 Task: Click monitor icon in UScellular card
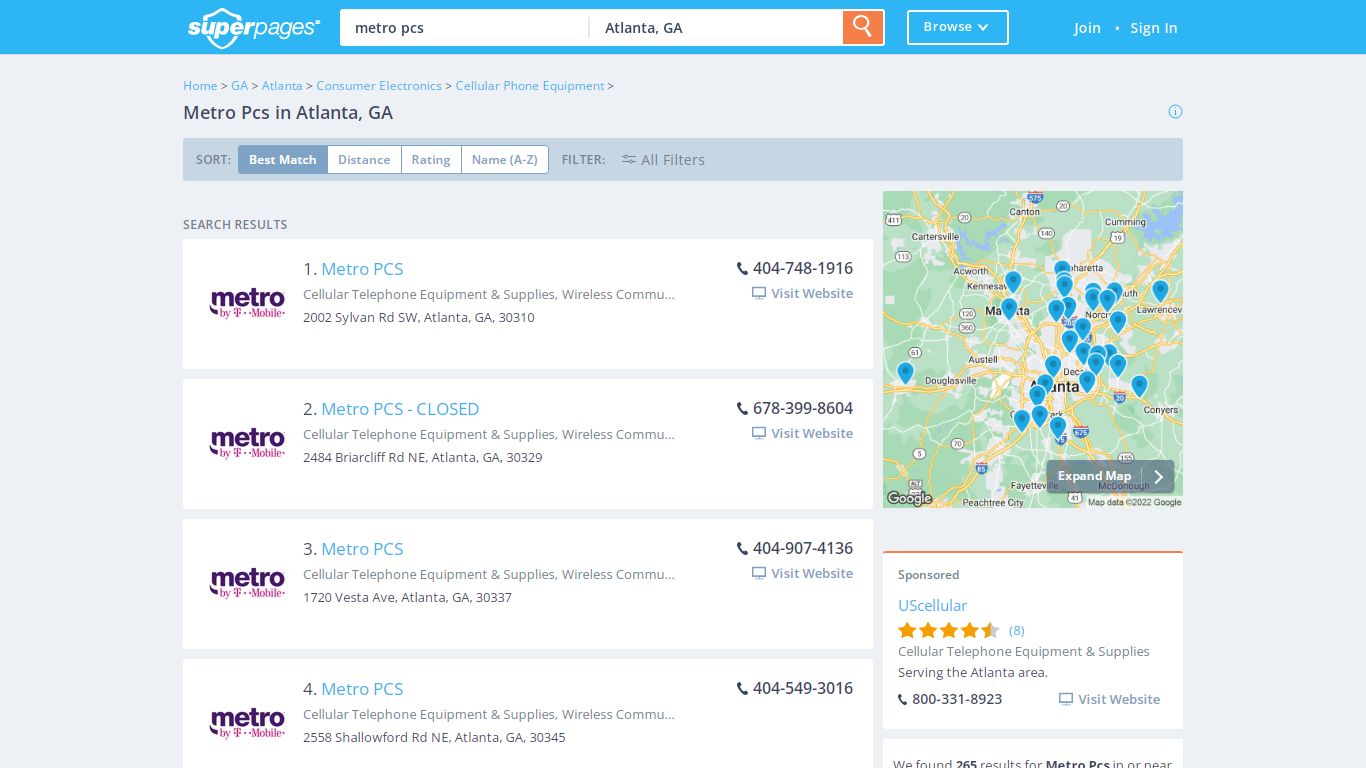[1066, 699]
